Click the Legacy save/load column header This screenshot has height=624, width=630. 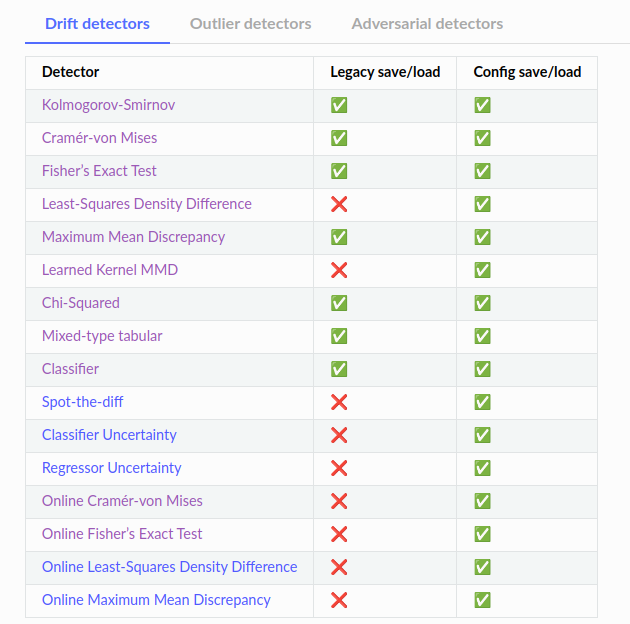[x=385, y=72]
